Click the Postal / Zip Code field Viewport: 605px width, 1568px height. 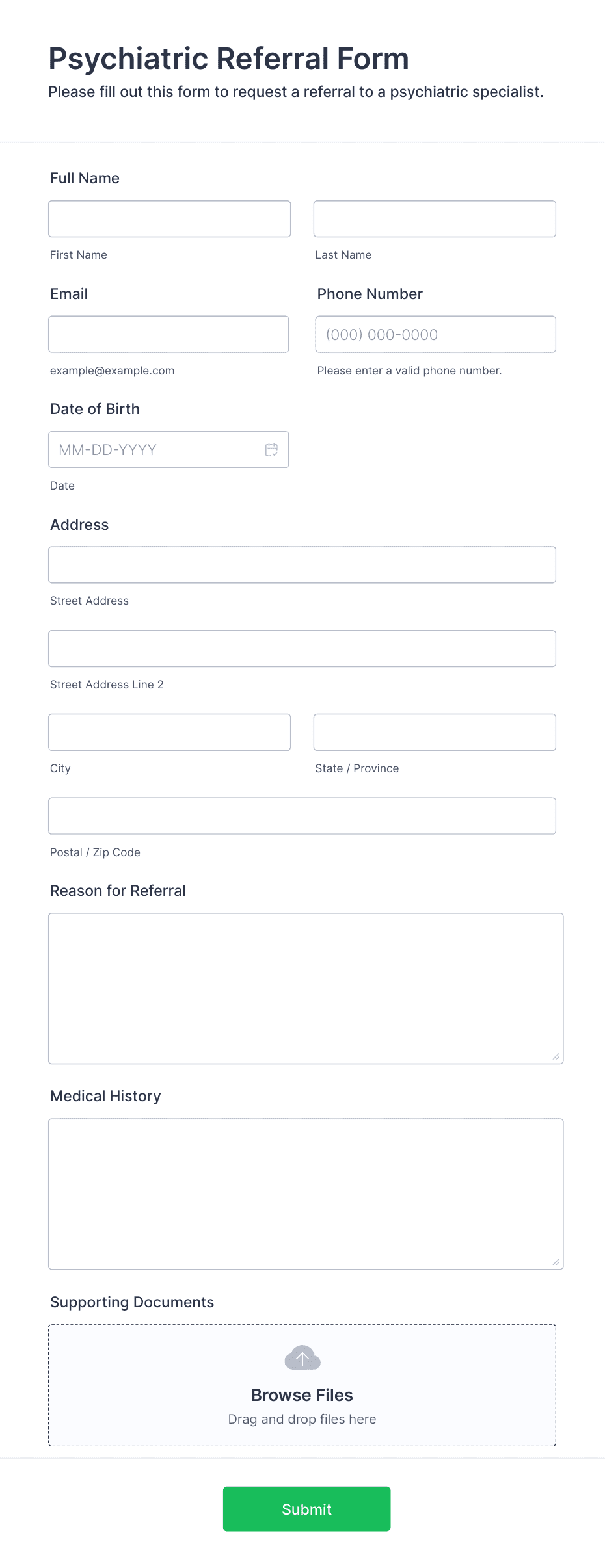[x=302, y=816]
